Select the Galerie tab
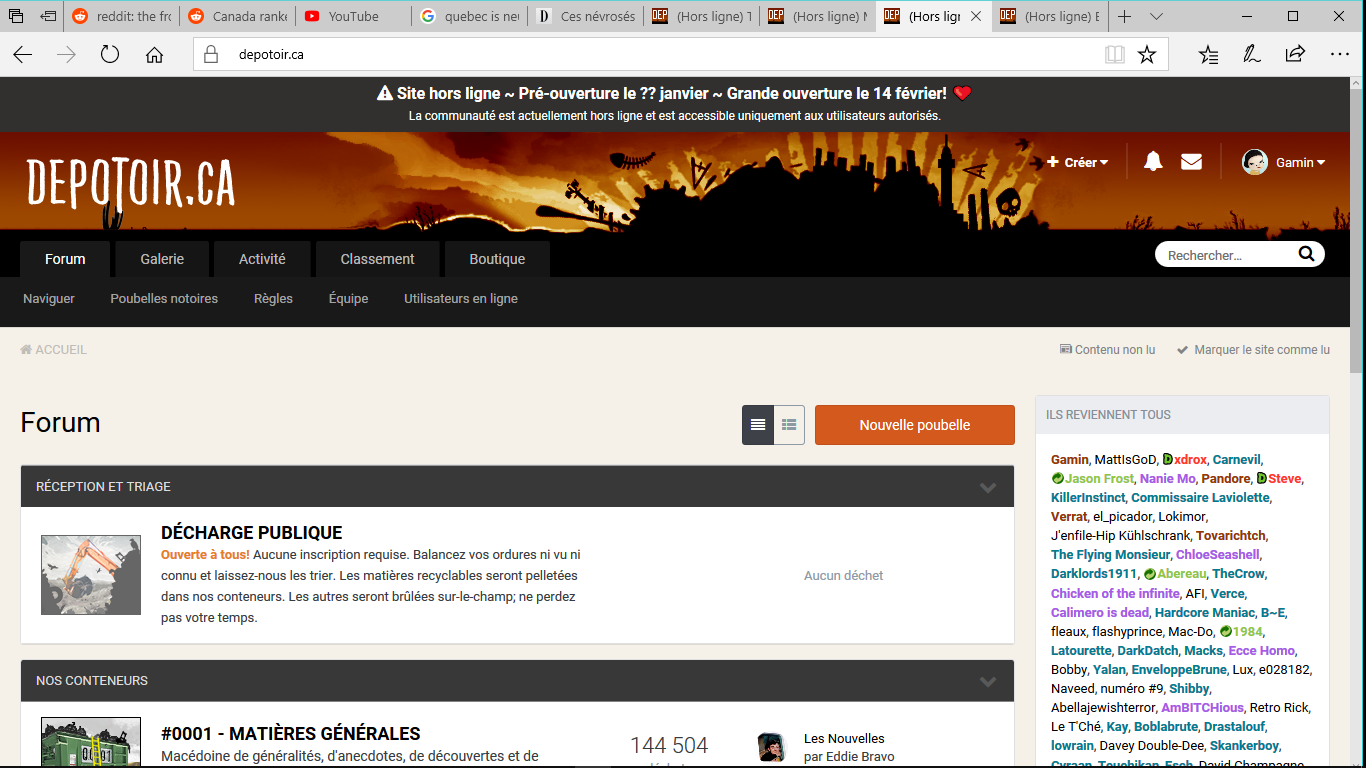1366x768 pixels. click(x=162, y=259)
